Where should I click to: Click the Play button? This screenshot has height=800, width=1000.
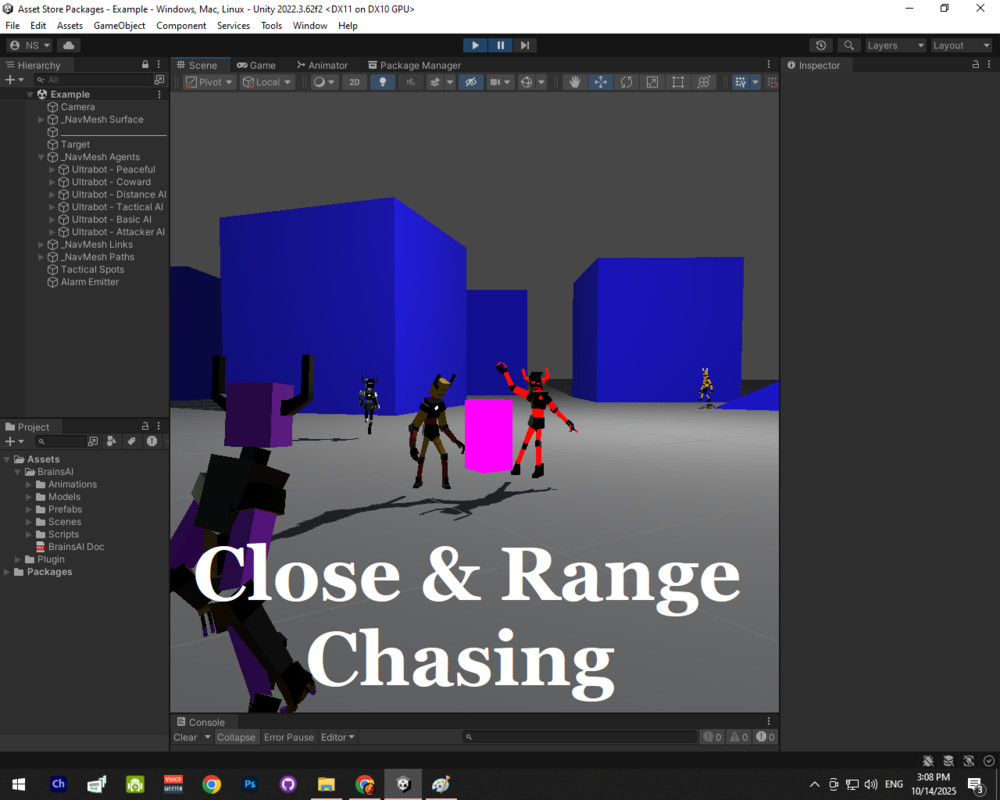point(475,45)
